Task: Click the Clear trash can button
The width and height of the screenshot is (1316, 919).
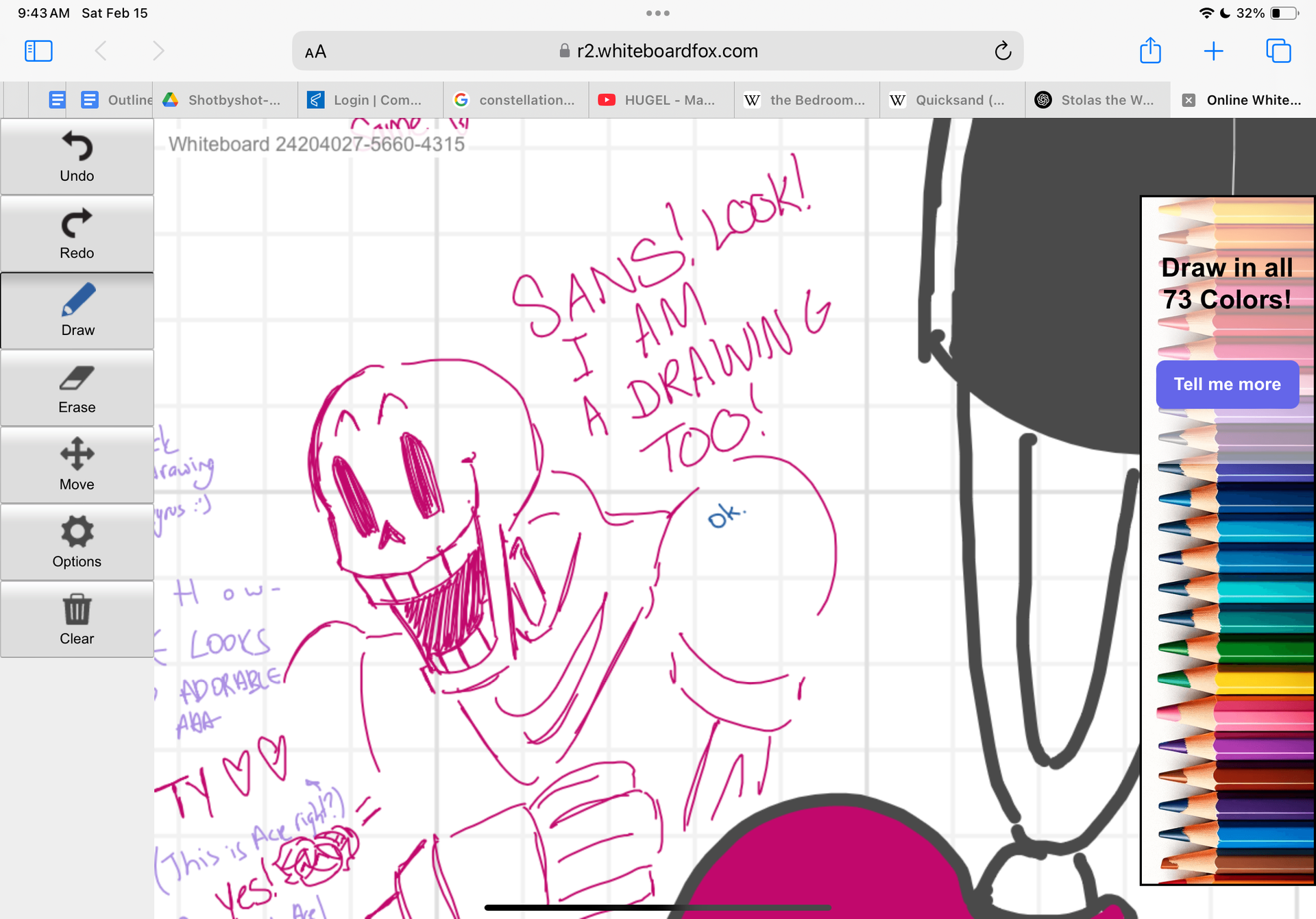Action: click(x=77, y=620)
